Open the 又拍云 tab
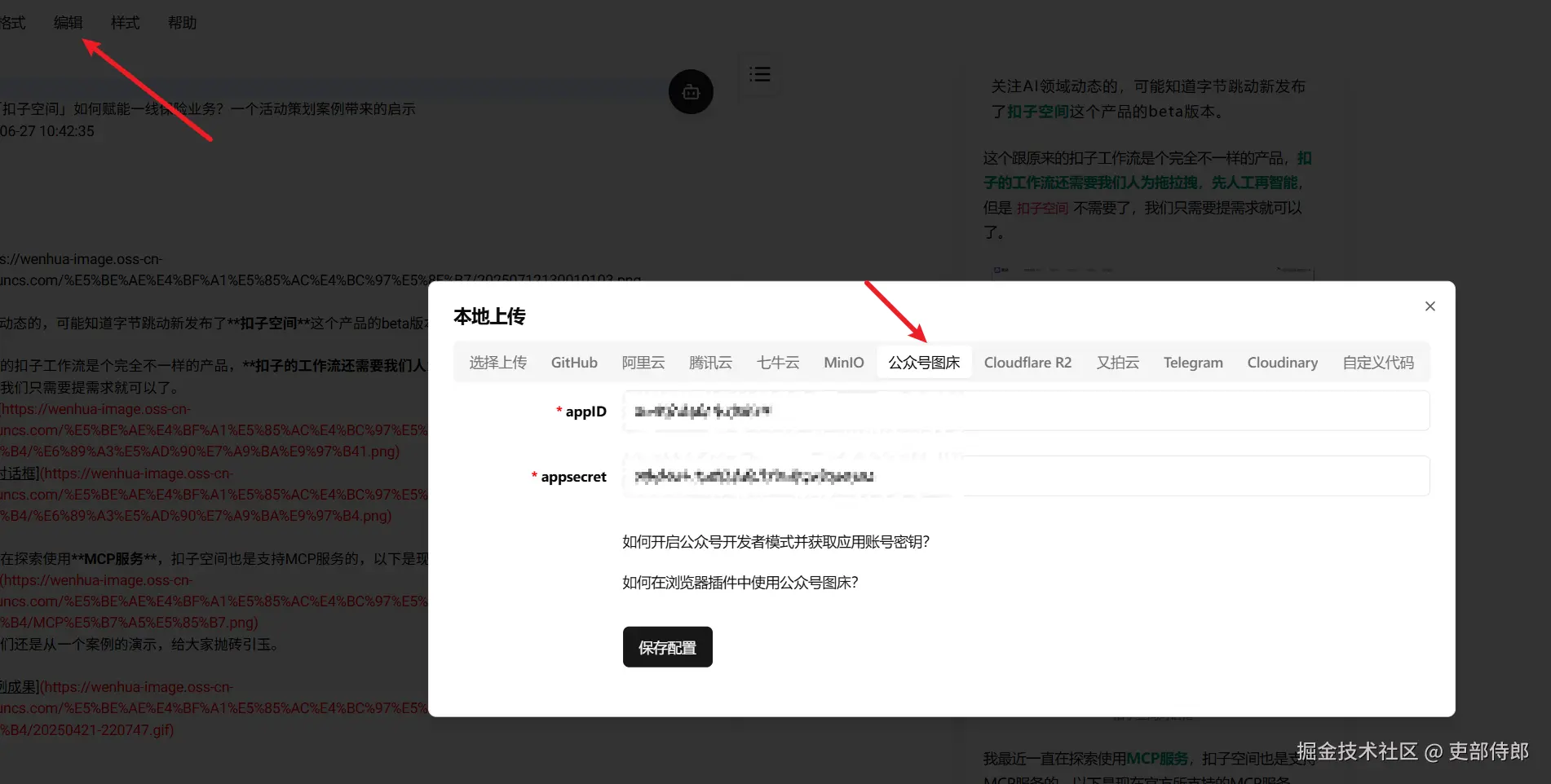1551x784 pixels. [1117, 362]
